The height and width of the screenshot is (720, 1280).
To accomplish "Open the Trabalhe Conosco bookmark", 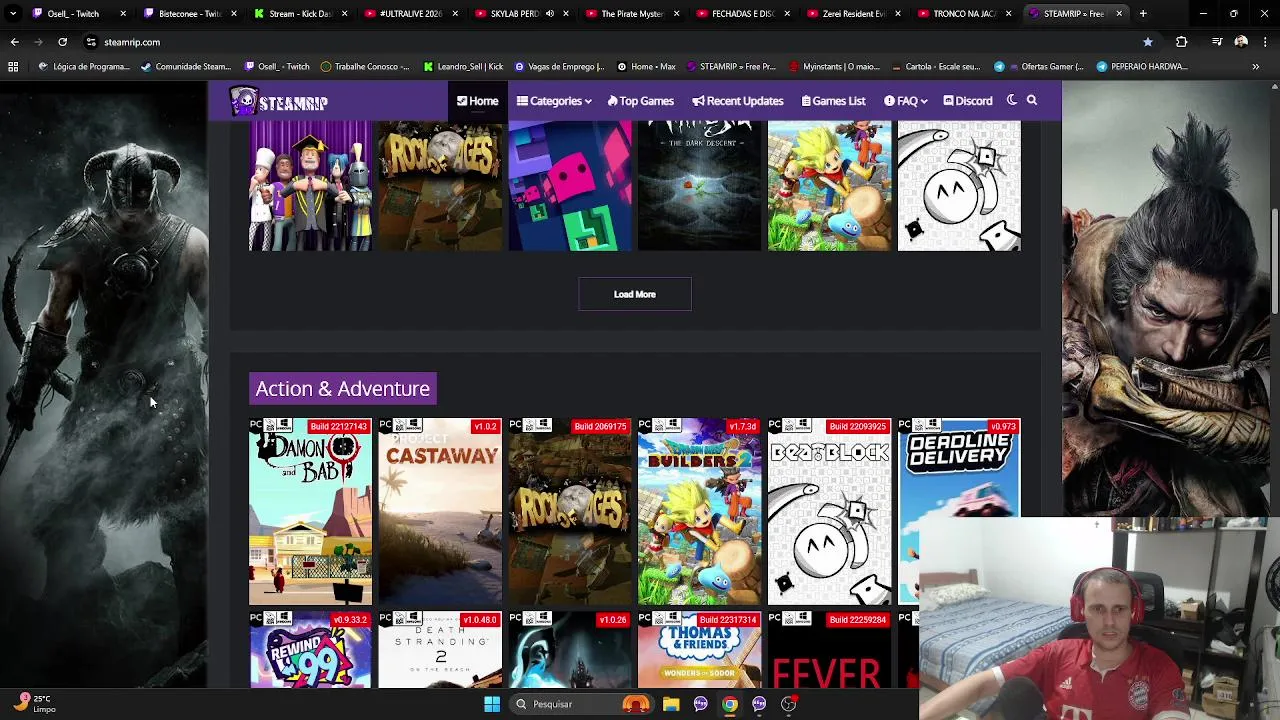I will (365, 67).
